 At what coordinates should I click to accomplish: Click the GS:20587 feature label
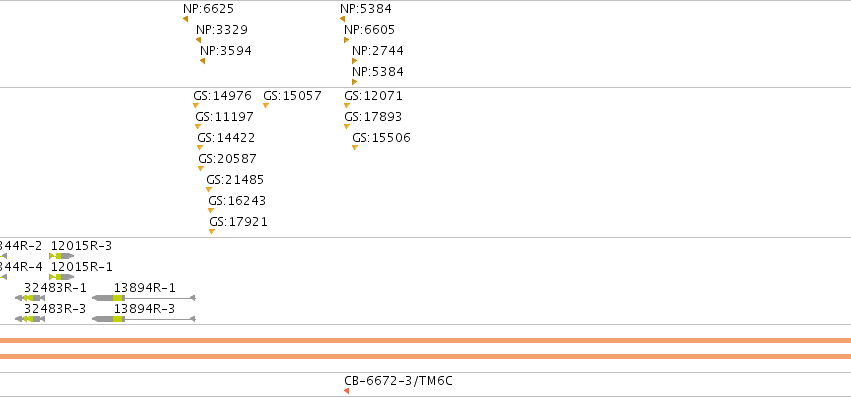pyautogui.click(x=227, y=159)
